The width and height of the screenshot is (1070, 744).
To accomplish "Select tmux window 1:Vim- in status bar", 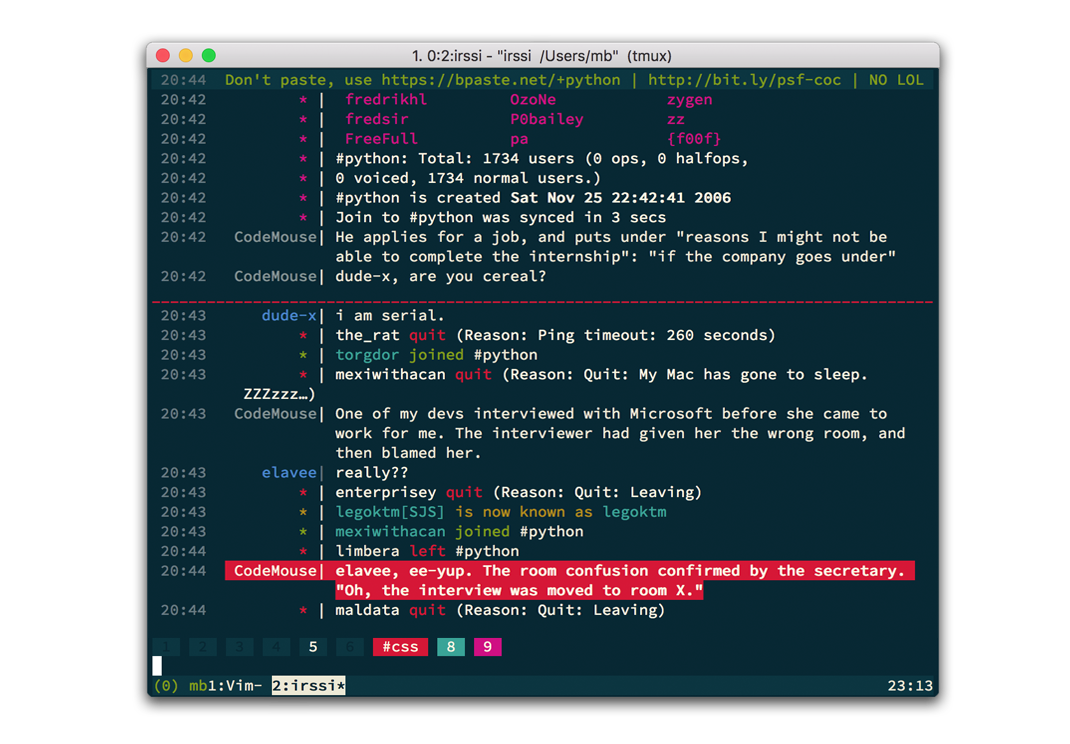I will (235, 685).
